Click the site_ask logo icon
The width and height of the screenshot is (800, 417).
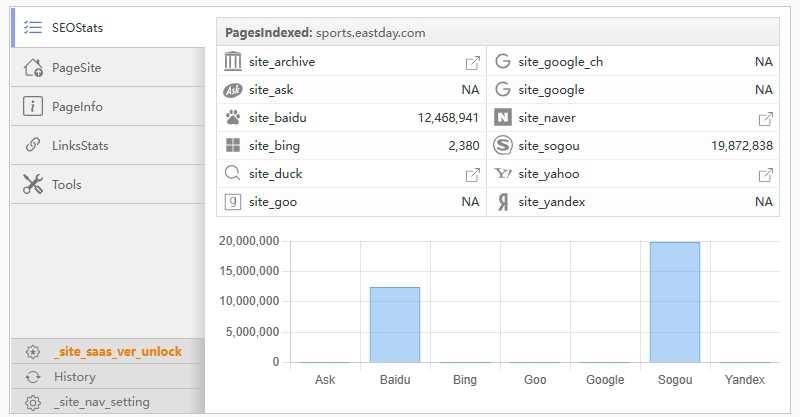coord(233,90)
